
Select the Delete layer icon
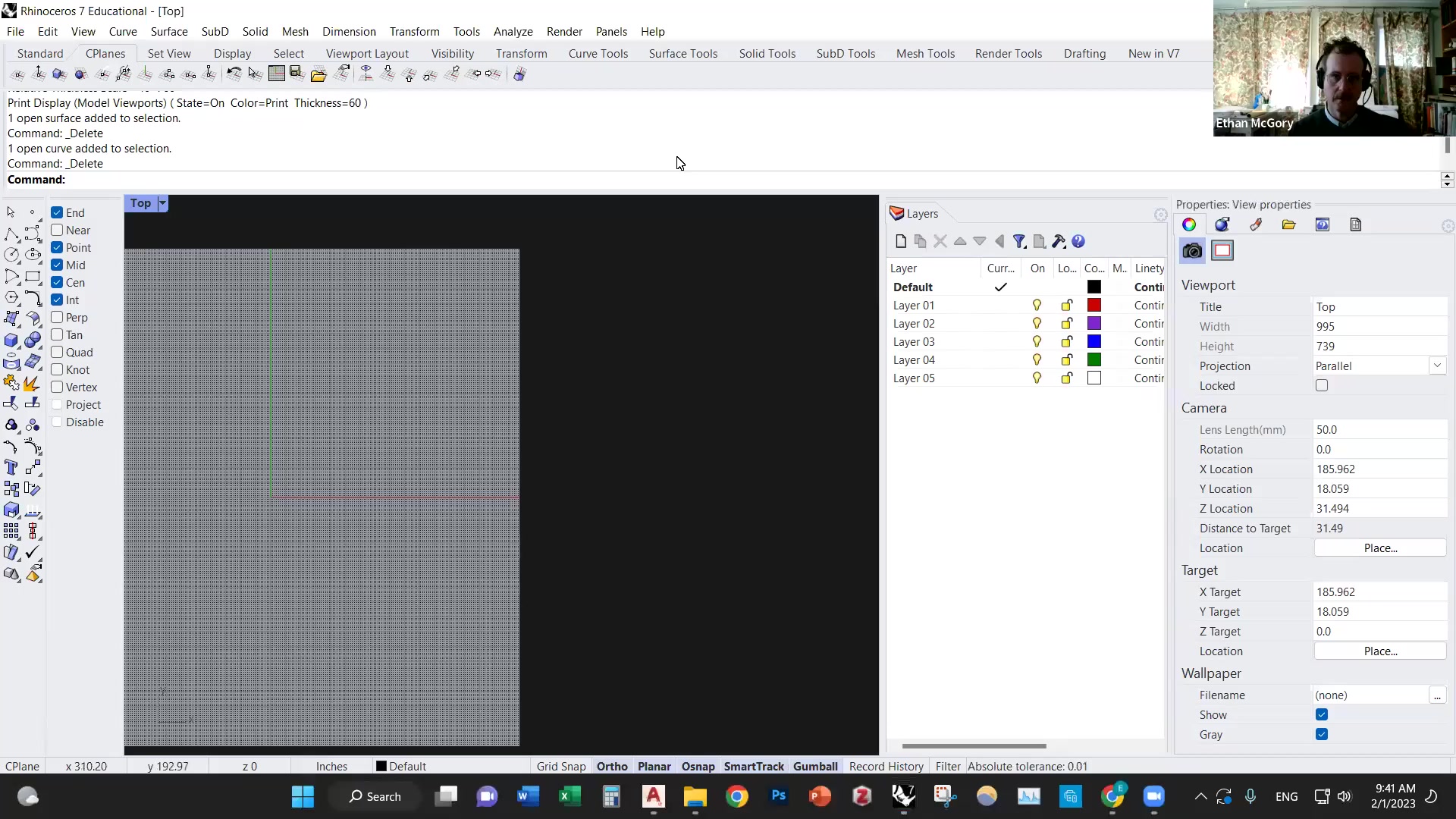coord(940,241)
